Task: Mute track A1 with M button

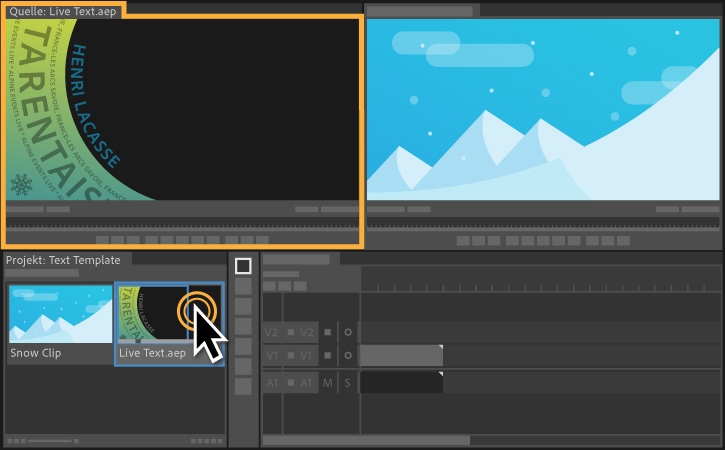Action: click(327, 383)
